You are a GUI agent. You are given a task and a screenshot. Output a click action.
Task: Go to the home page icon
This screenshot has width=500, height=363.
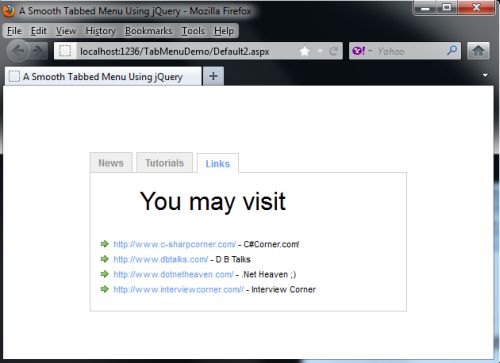coord(478,51)
